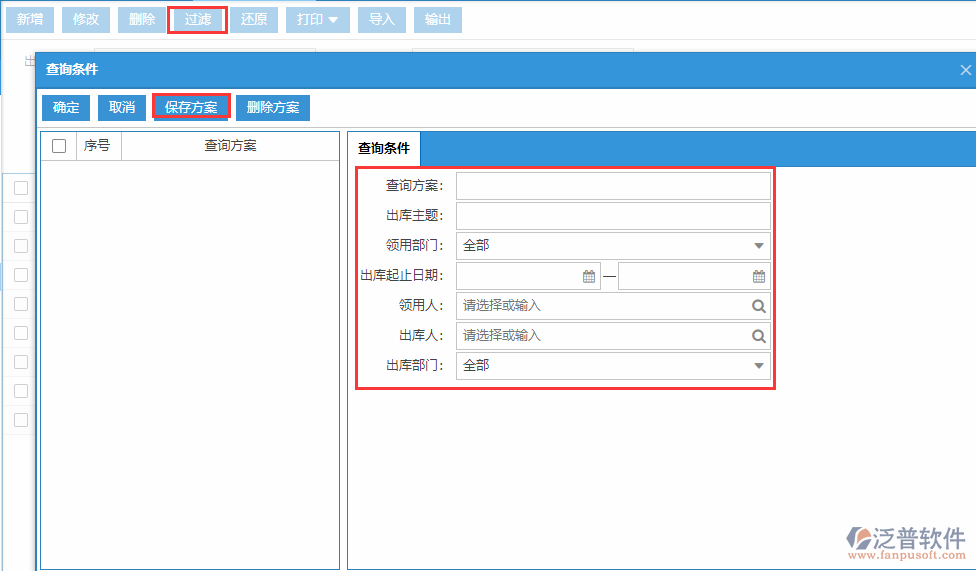
Task: Click the 出库人 input field
Action: pos(613,336)
